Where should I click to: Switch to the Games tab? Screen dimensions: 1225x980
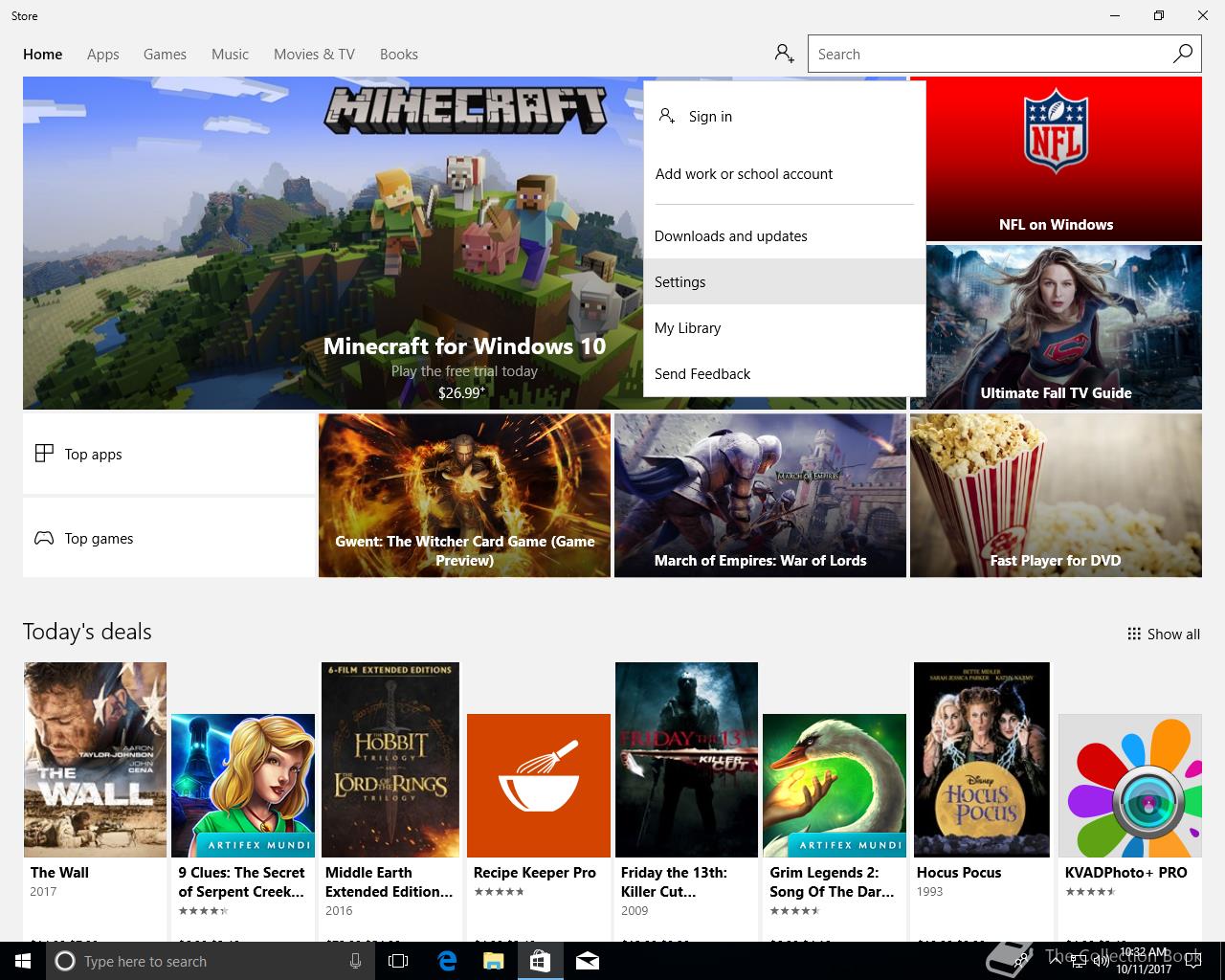pos(165,54)
